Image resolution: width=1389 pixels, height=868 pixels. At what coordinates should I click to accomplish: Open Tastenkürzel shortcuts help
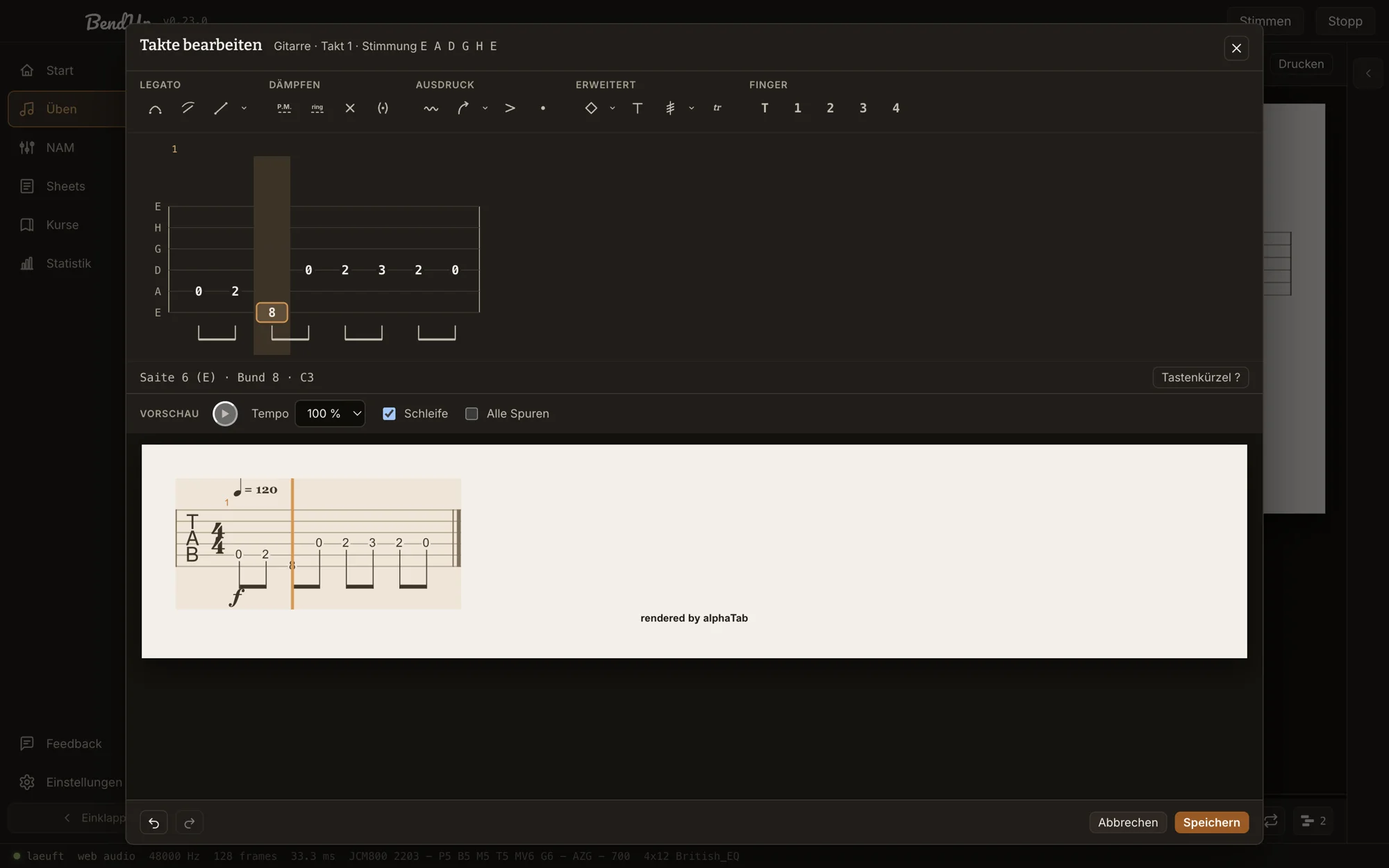pyautogui.click(x=1201, y=377)
